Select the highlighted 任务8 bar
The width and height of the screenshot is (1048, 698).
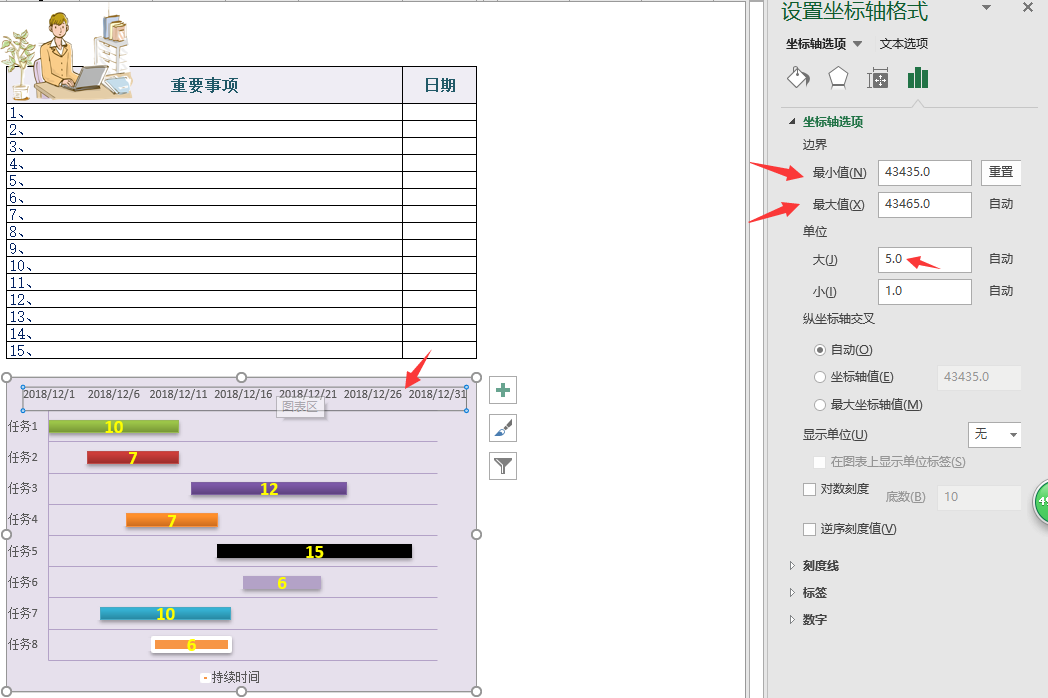click(x=191, y=645)
